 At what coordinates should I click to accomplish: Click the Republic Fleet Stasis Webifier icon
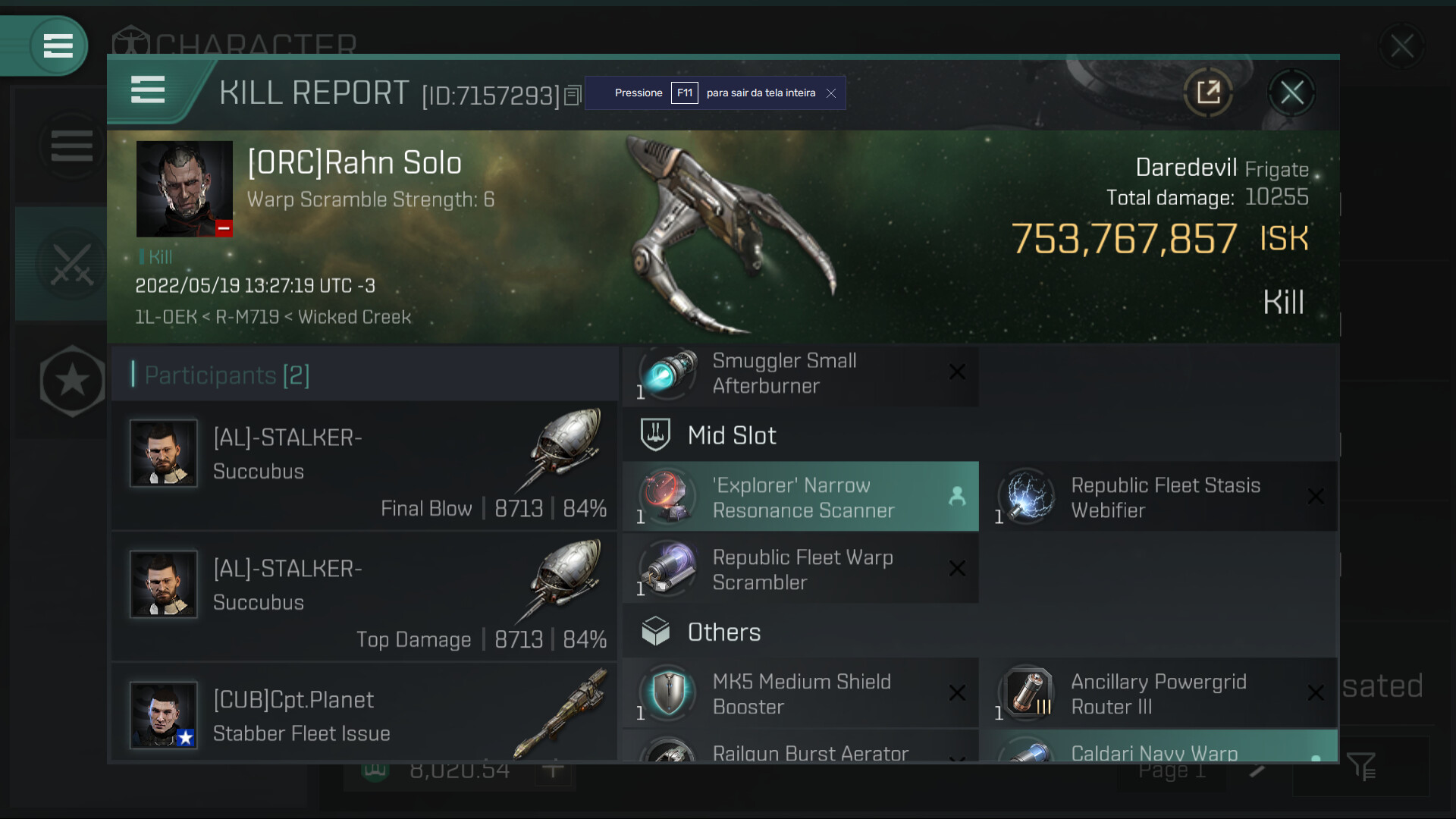[x=1027, y=497]
